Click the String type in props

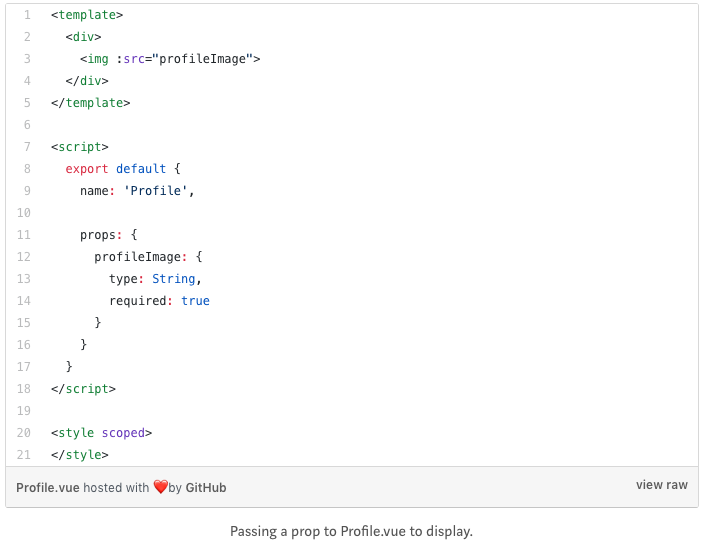[x=174, y=279]
